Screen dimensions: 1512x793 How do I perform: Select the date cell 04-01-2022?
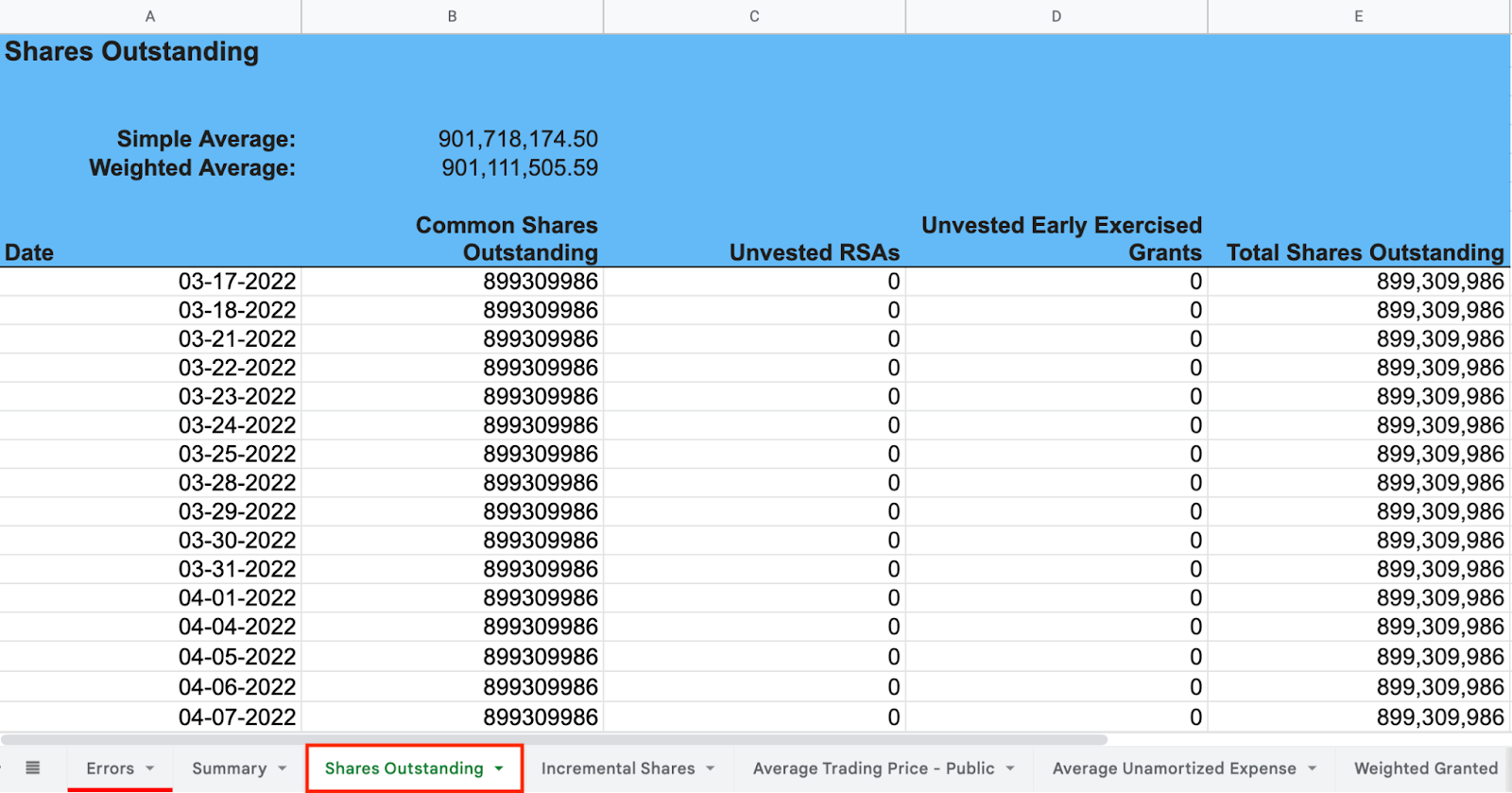tap(150, 598)
